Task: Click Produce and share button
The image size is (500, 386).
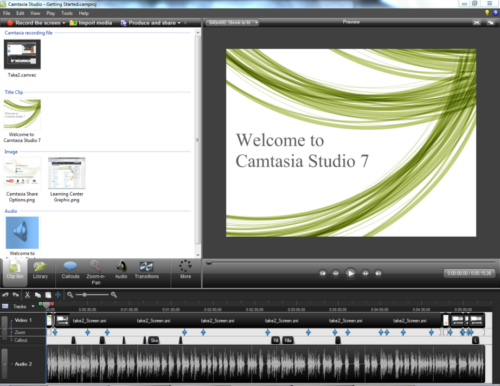Action: point(149,23)
